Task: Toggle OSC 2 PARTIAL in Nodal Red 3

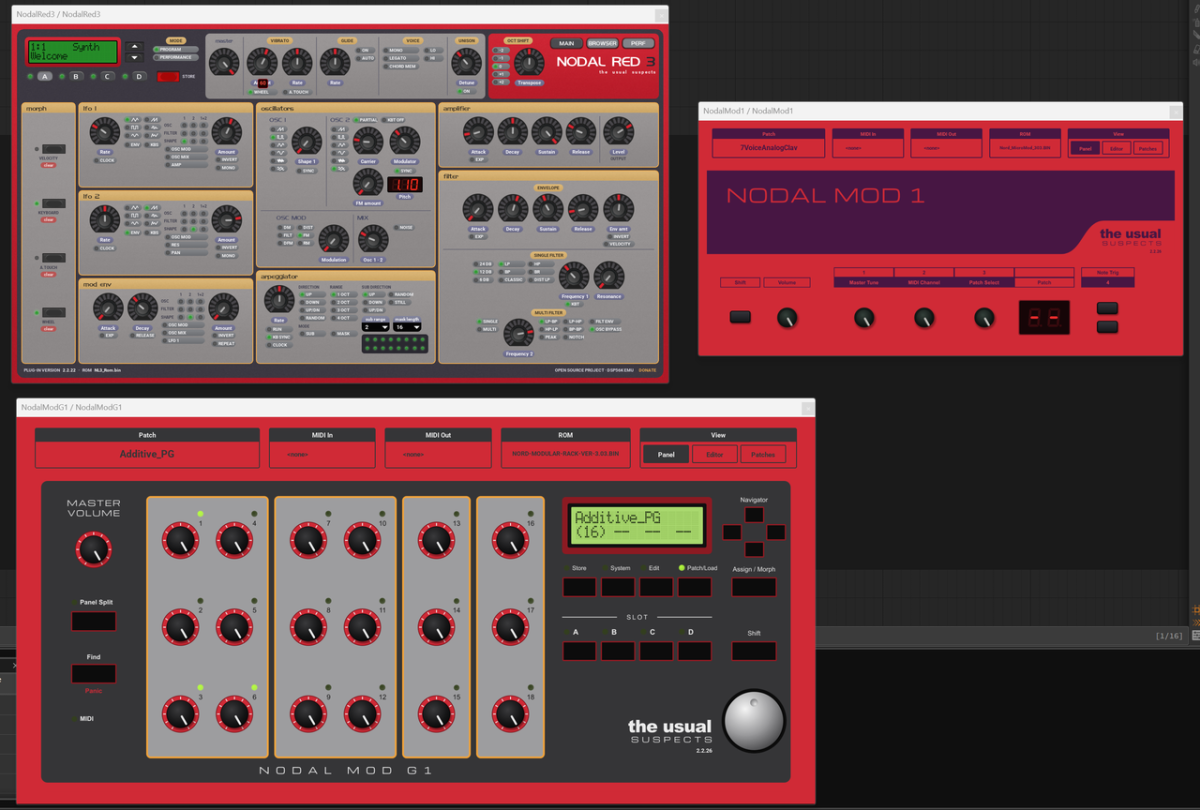Action: coord(367,120)
